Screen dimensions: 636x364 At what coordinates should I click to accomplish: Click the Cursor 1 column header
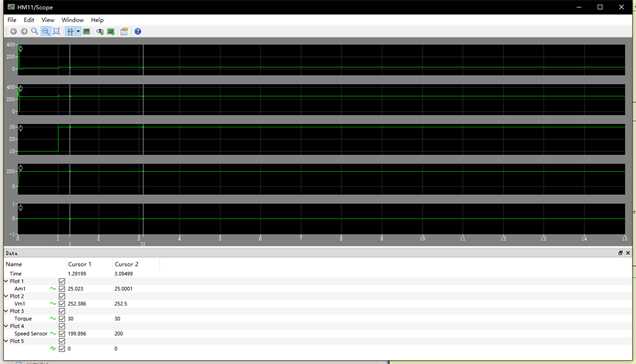pyautogui.click(x=80, y=264)
